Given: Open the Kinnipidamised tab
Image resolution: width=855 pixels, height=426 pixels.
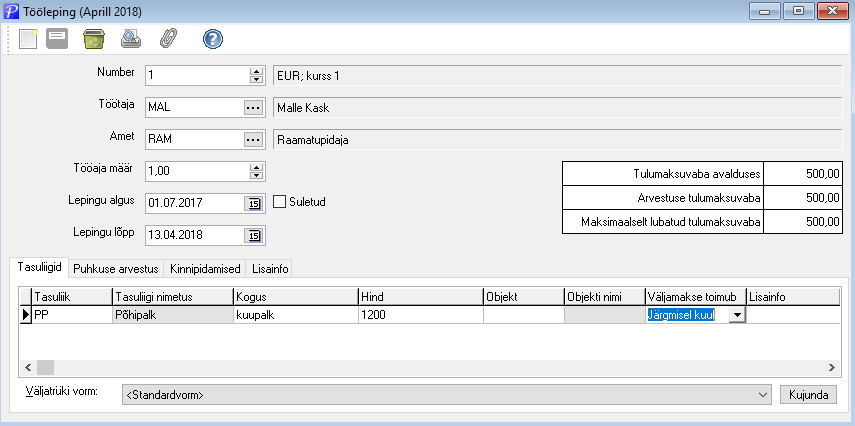Looking at the screenshot, I should (204, 269).
